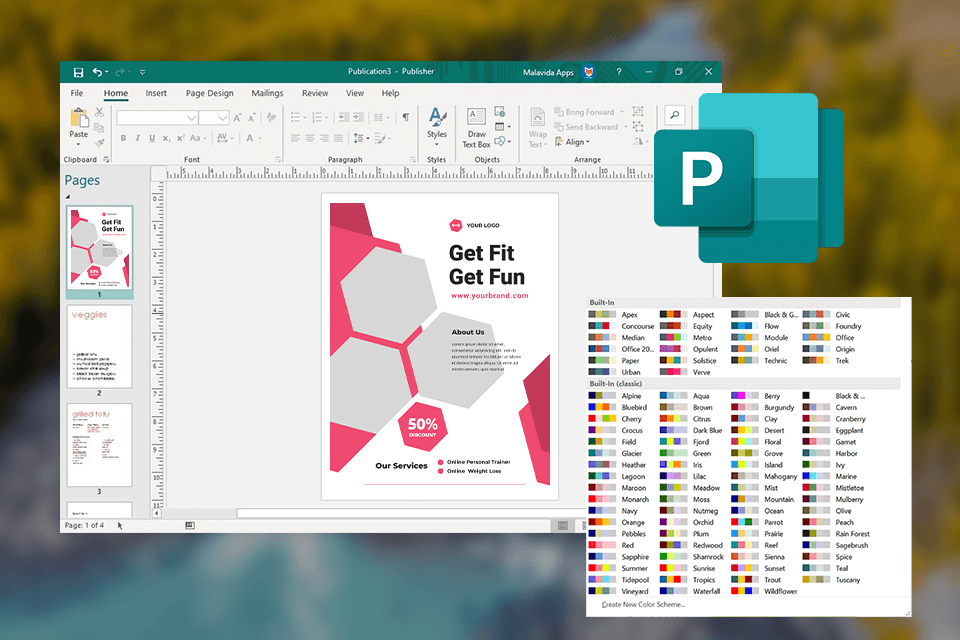Toggle bold formatting
The width and height of the screenshot is (960, 640).
[123, 138]
